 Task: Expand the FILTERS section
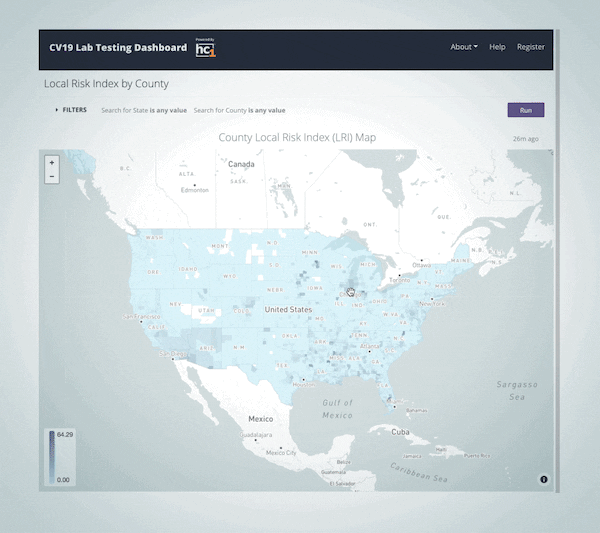71,110
